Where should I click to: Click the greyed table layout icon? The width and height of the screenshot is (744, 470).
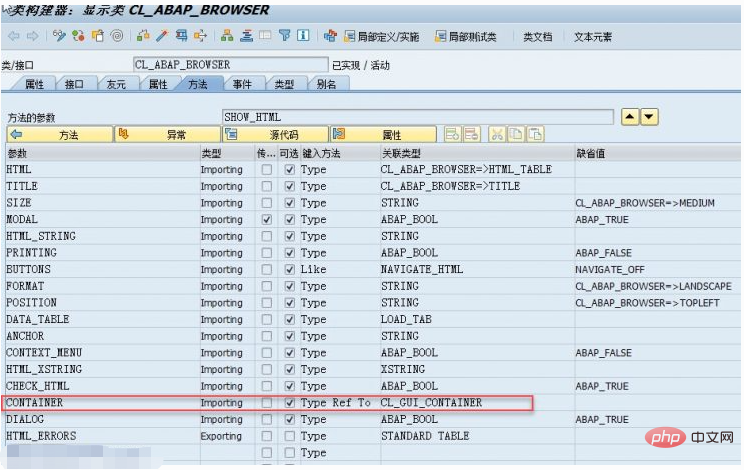coord(265,36)
